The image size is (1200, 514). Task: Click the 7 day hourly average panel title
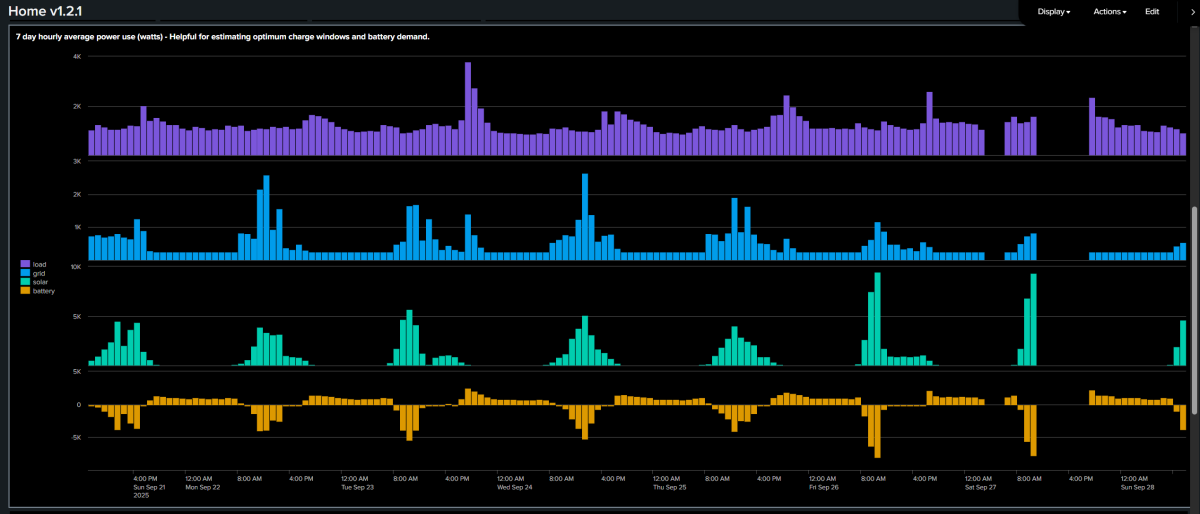click(223, 37)
